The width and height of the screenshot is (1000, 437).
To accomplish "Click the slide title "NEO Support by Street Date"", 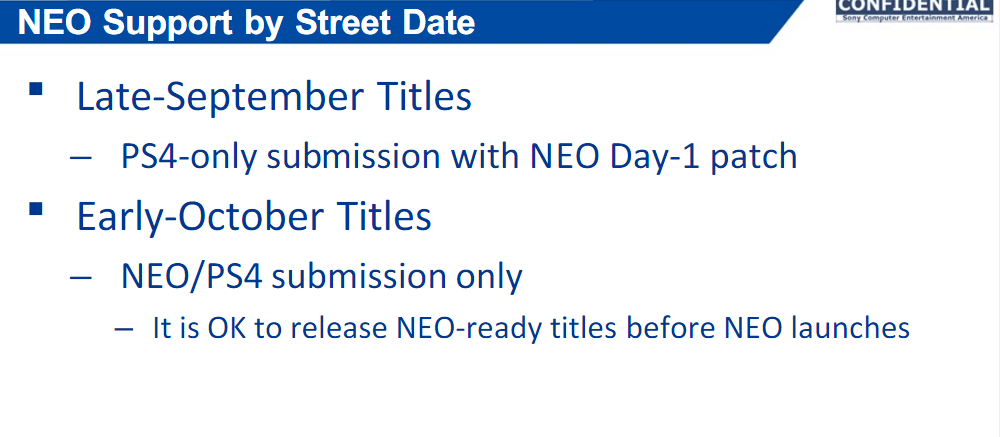I will [246, 21].
